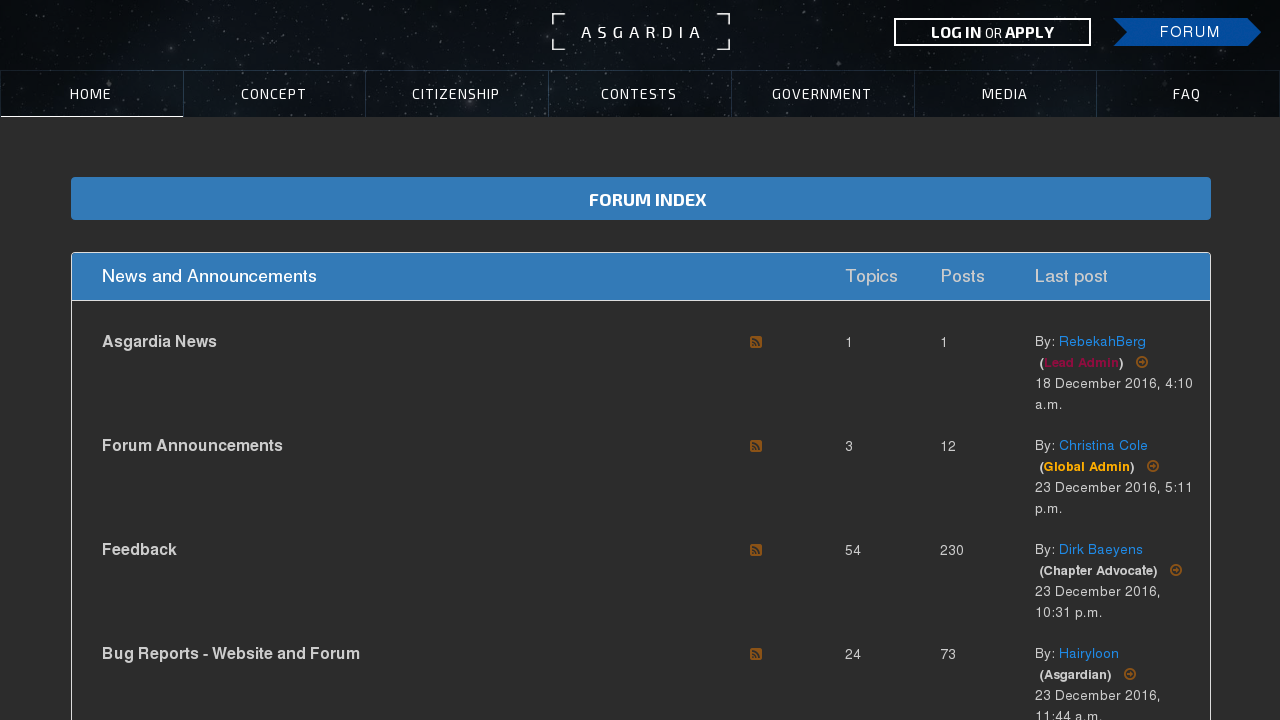Click the date 23 December 2016, 5:11 p.m.
Viewport: 1280px width, 720px height.
(x=1114, y=498)
